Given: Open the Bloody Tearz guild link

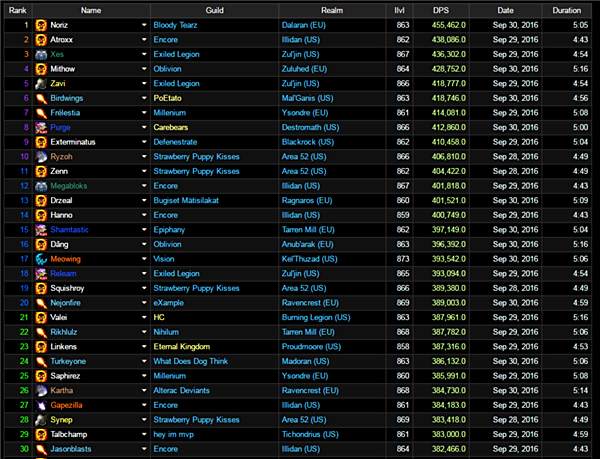Looking at the screenshot, I should 175,25.
